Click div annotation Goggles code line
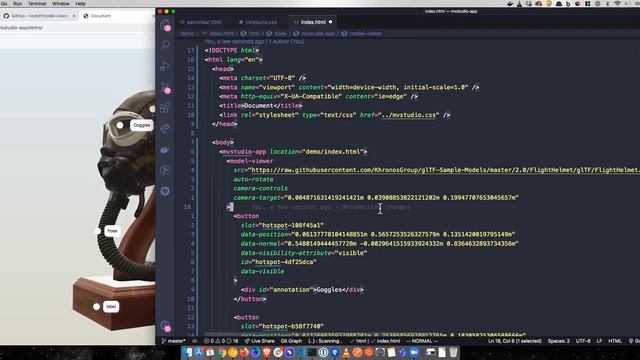The image size is (640, 360). point(302,289)
